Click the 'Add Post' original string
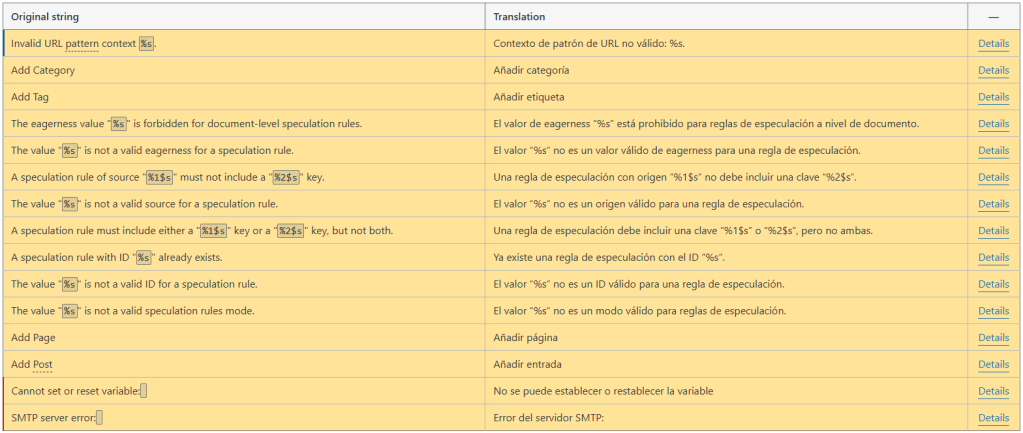 point(31,364)
